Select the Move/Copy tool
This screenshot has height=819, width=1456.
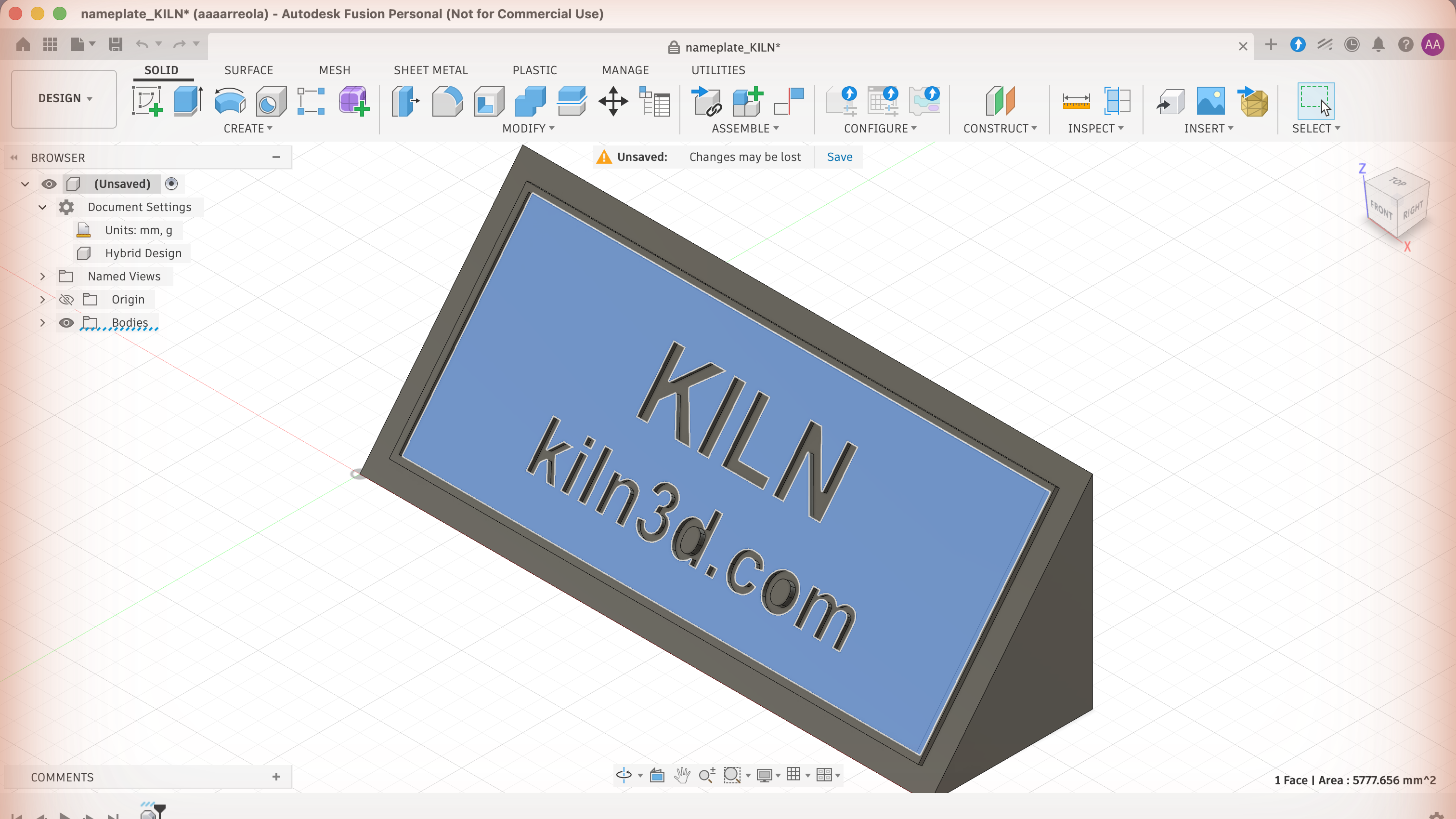click(613, 101)
